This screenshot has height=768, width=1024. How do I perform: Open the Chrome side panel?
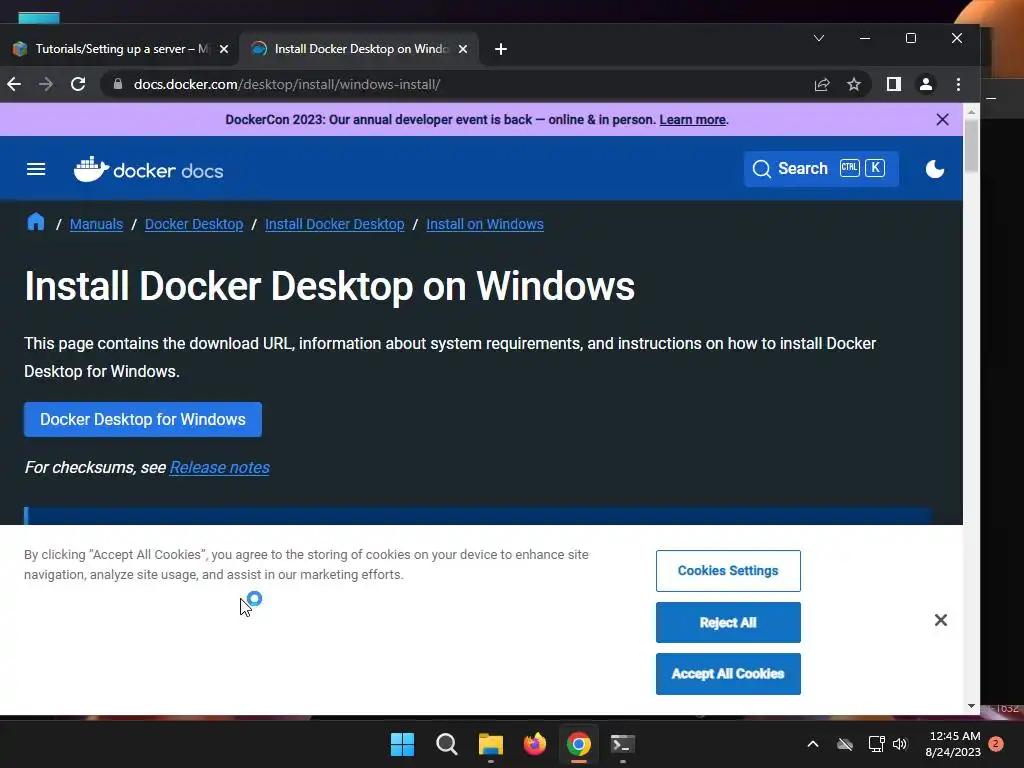tap(893, 84)
